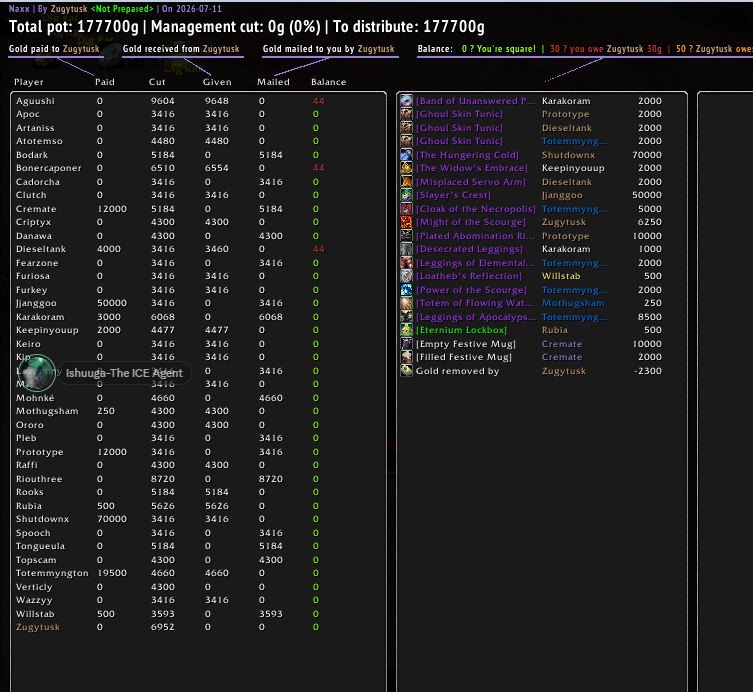Open Might of the Scourge item link
Screen dimensions: 753x692
point(471,222)
